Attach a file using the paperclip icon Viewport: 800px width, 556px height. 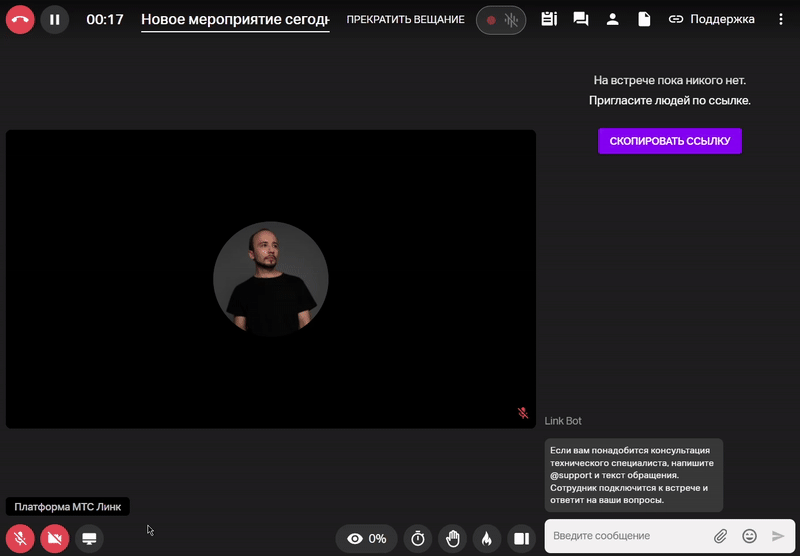pyautogui.click(x=720, y=536)
